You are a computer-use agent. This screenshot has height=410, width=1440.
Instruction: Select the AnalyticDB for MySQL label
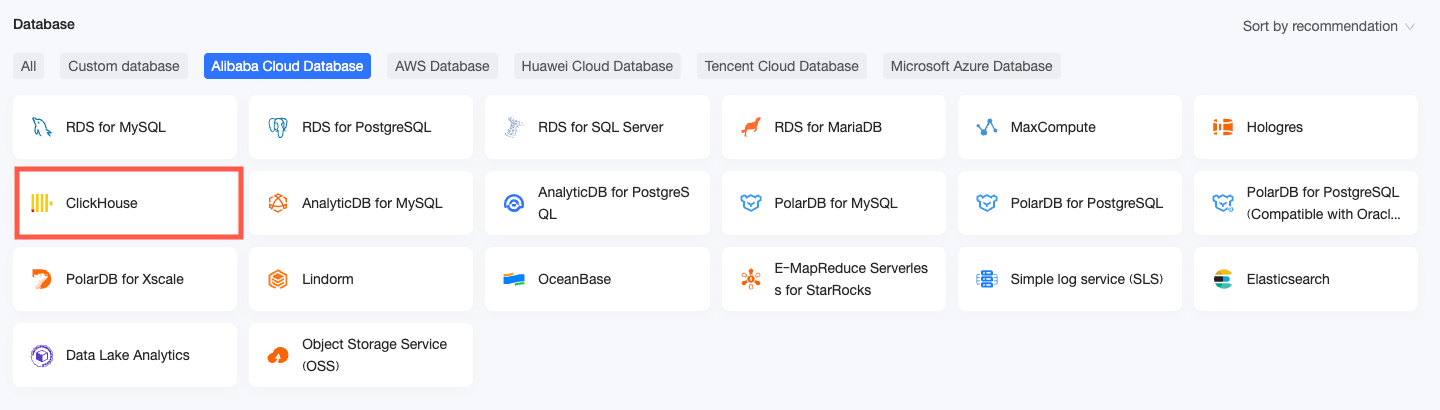pyautogui.click(x=372, y=203)
